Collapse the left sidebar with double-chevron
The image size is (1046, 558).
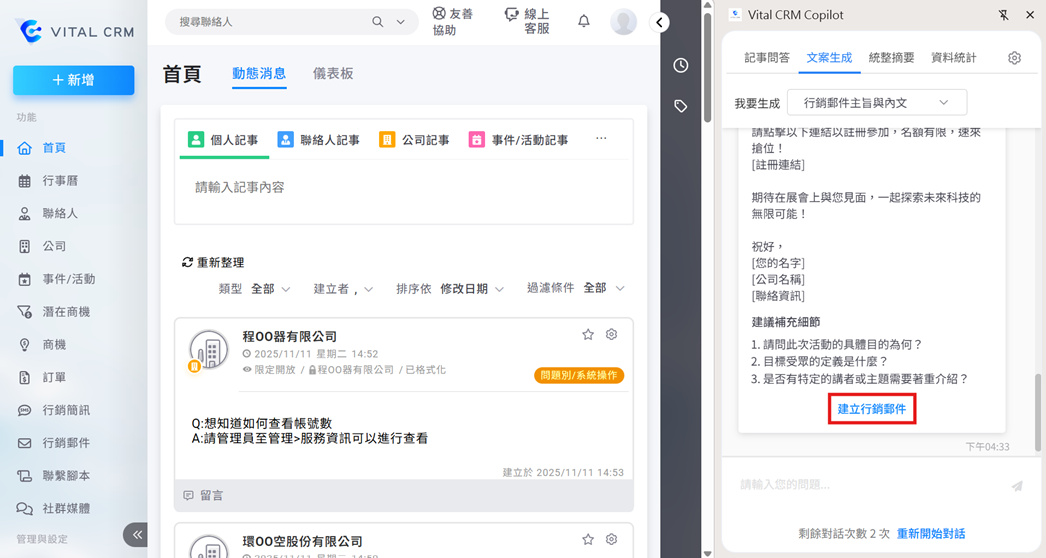pyautogui.click(x=137, y=535)
